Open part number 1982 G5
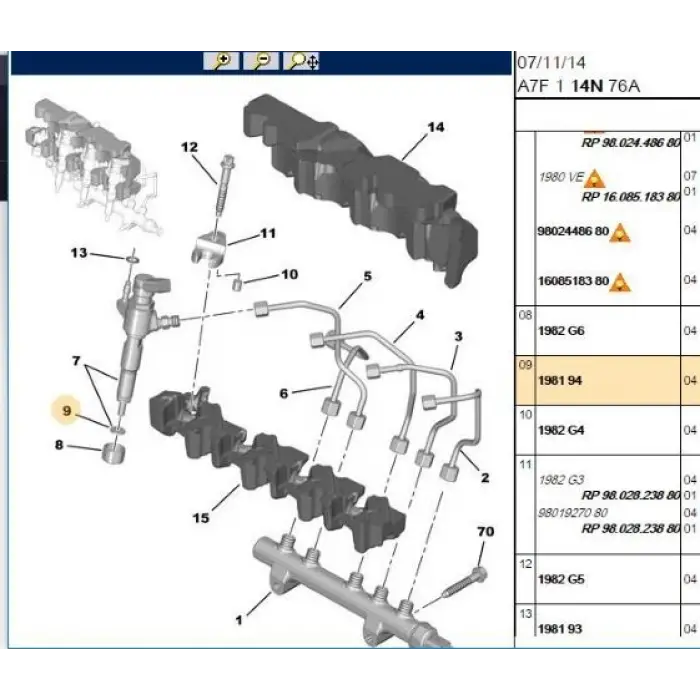Viewport: 700px width, 700px height. pos(561,579)
